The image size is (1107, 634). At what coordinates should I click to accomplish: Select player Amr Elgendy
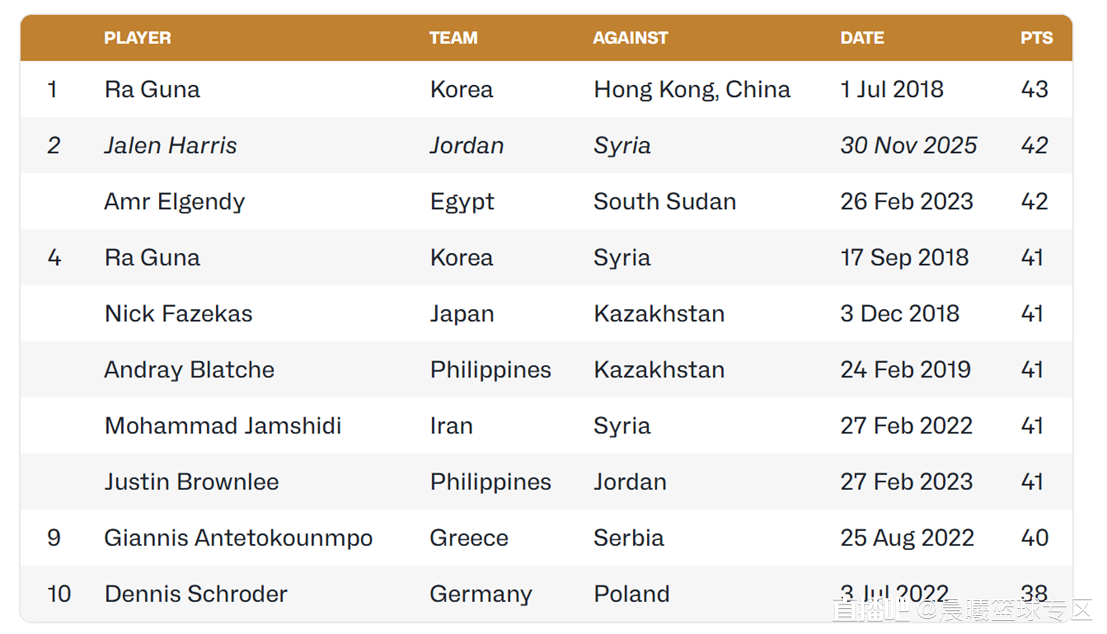click(x=174, y=202)
